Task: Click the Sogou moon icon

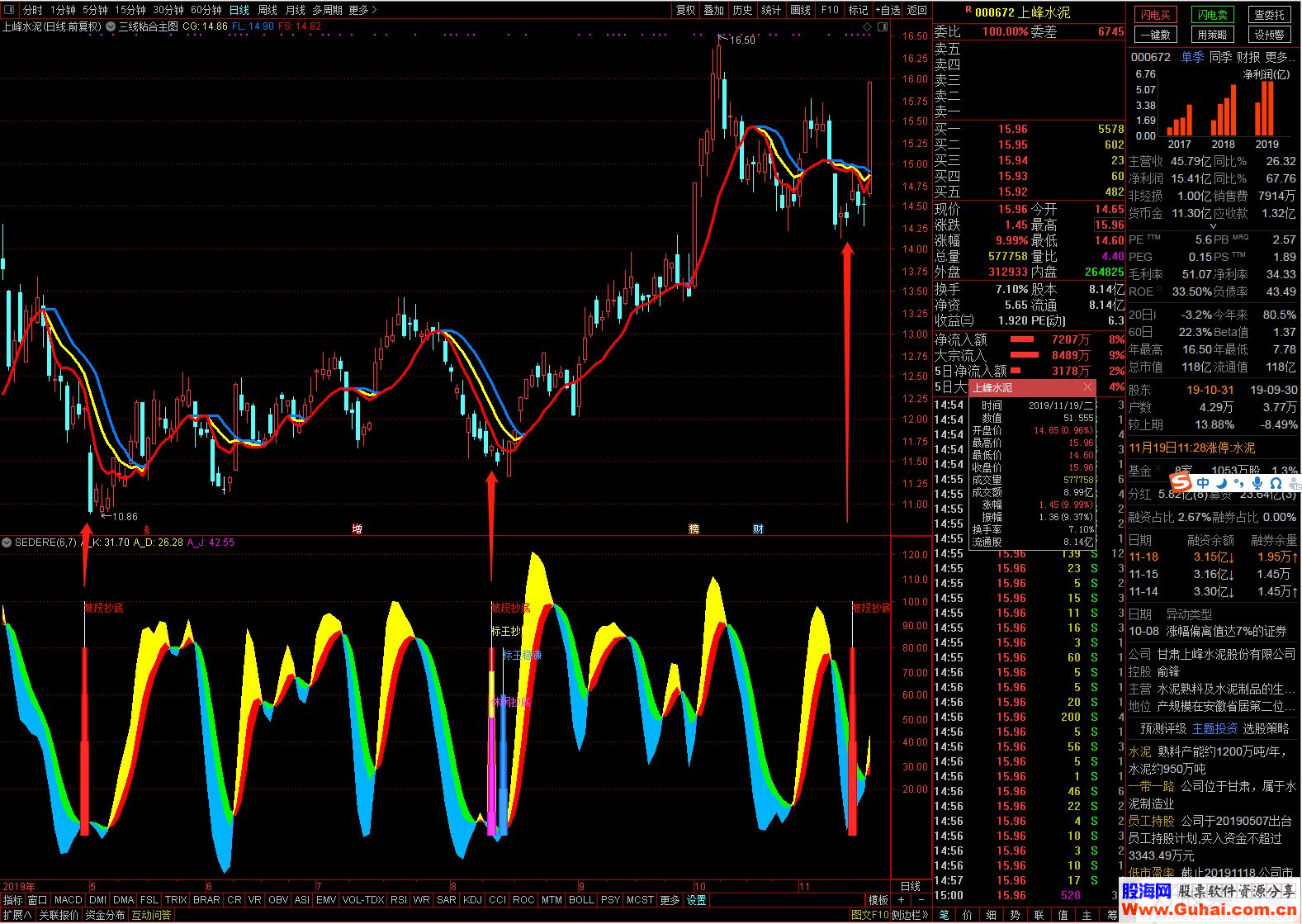Action: click(x=1222, y=483)
